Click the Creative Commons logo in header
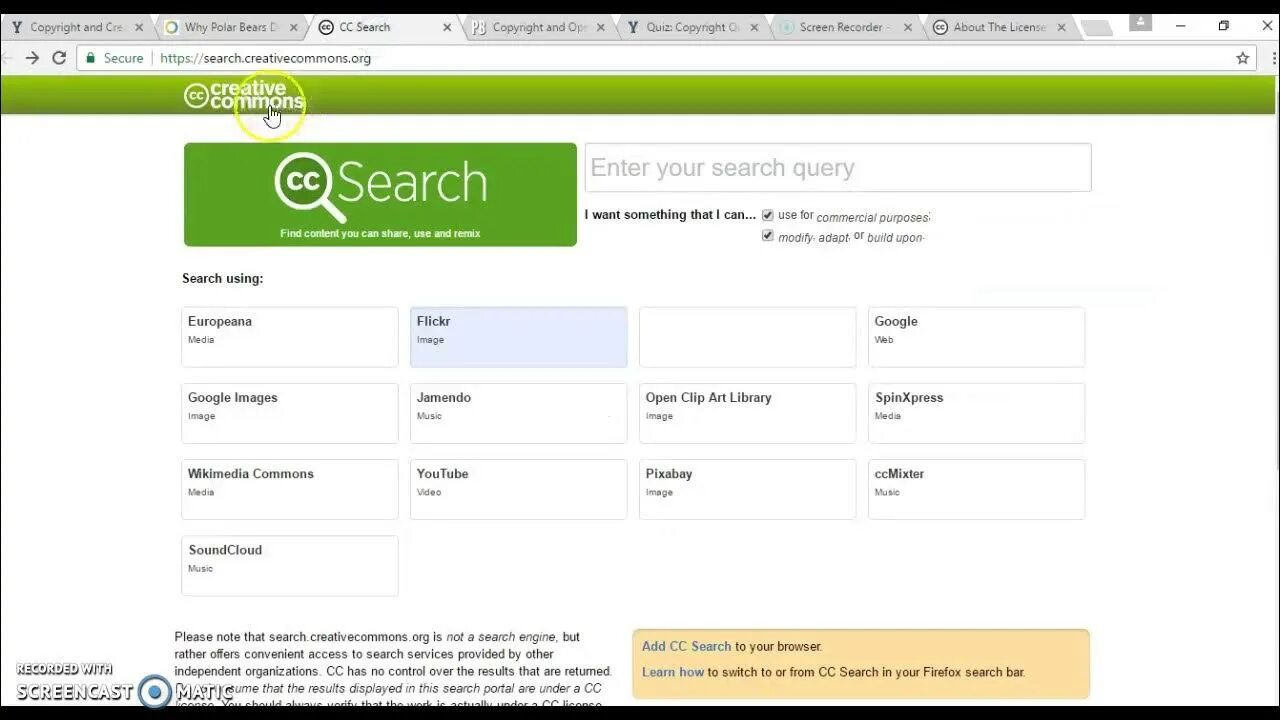The image size is (1280, 720). point(244,95)
